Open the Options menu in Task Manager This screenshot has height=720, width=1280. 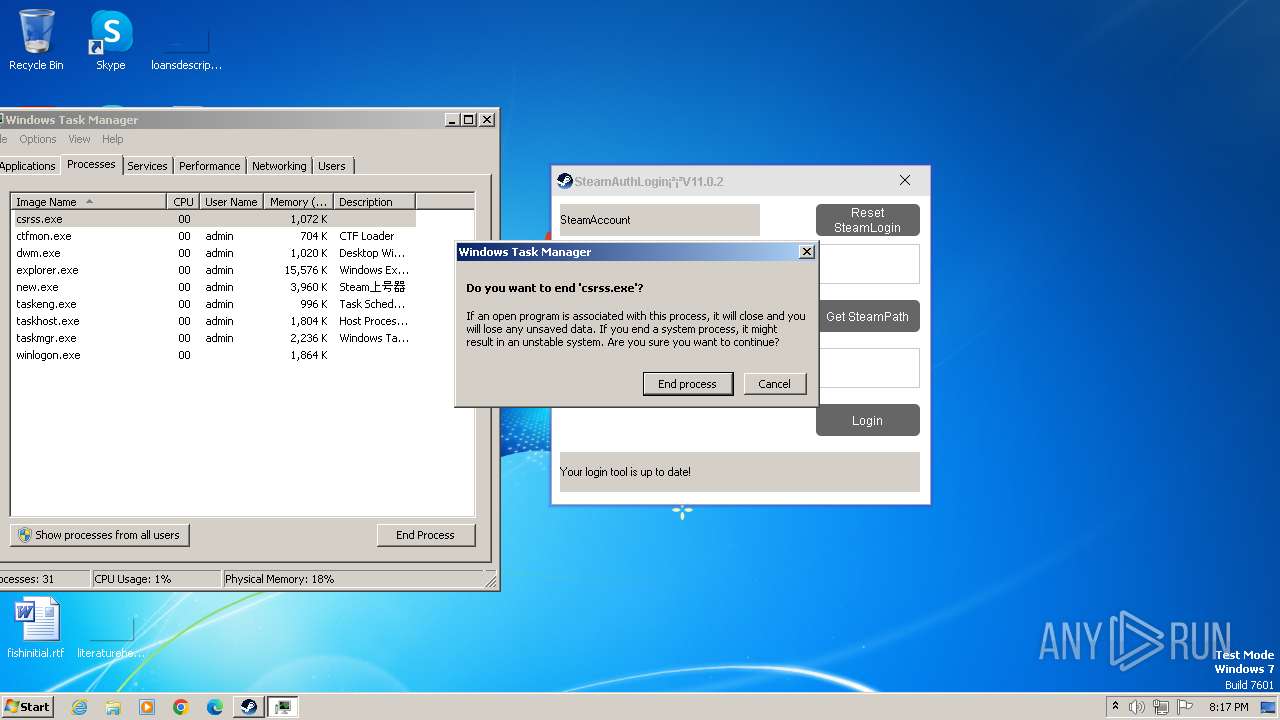click(x=38, y=139)
